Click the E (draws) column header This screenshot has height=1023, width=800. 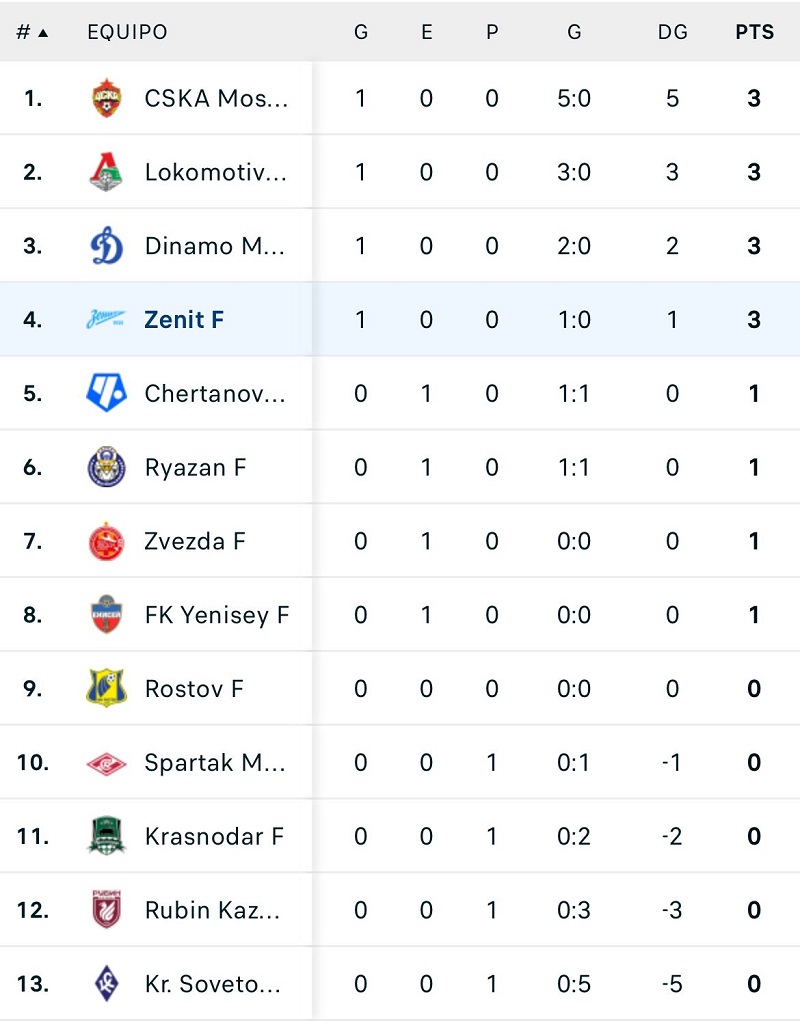(x=426, y=32)
